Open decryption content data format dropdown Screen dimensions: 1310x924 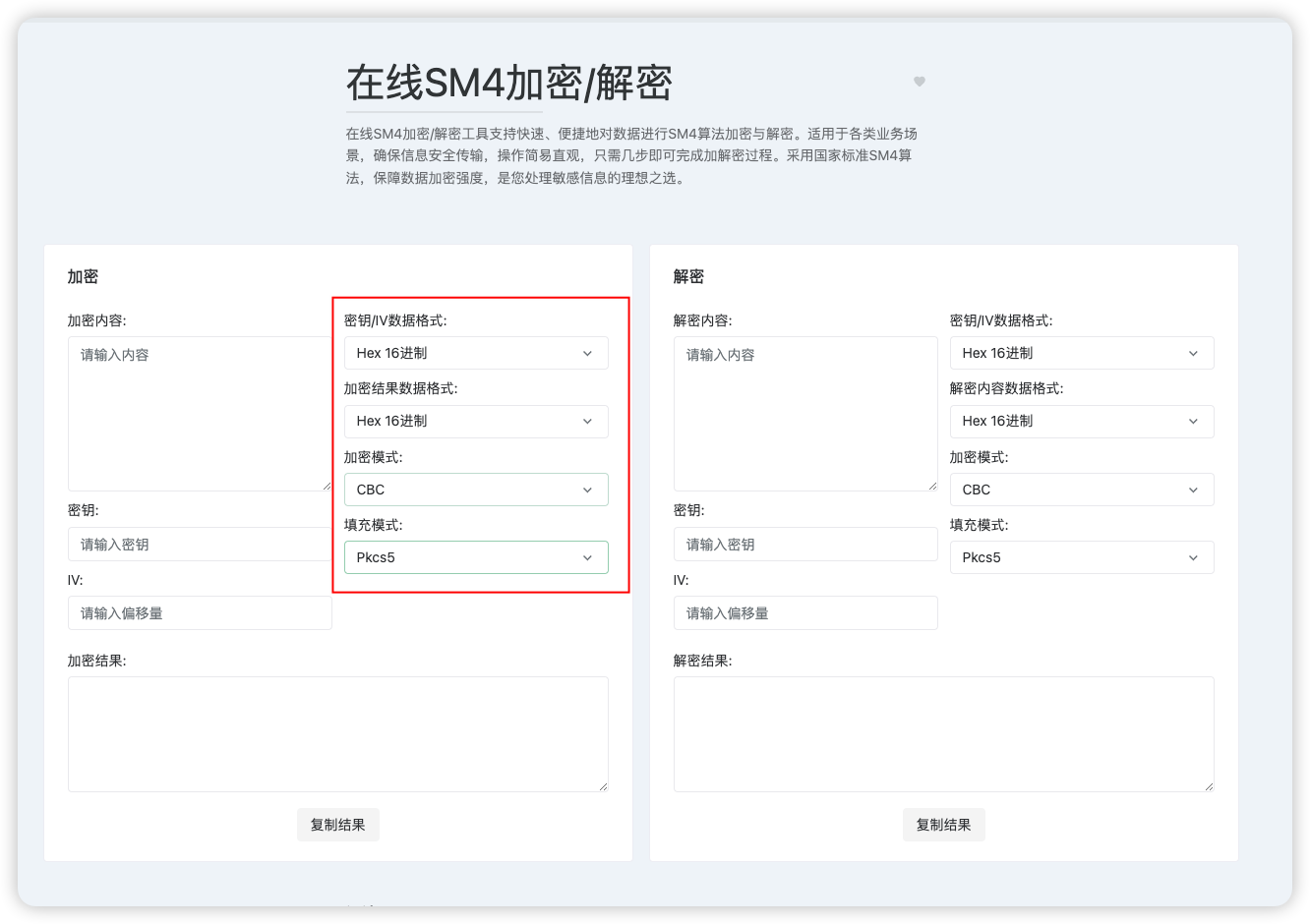1081,421
